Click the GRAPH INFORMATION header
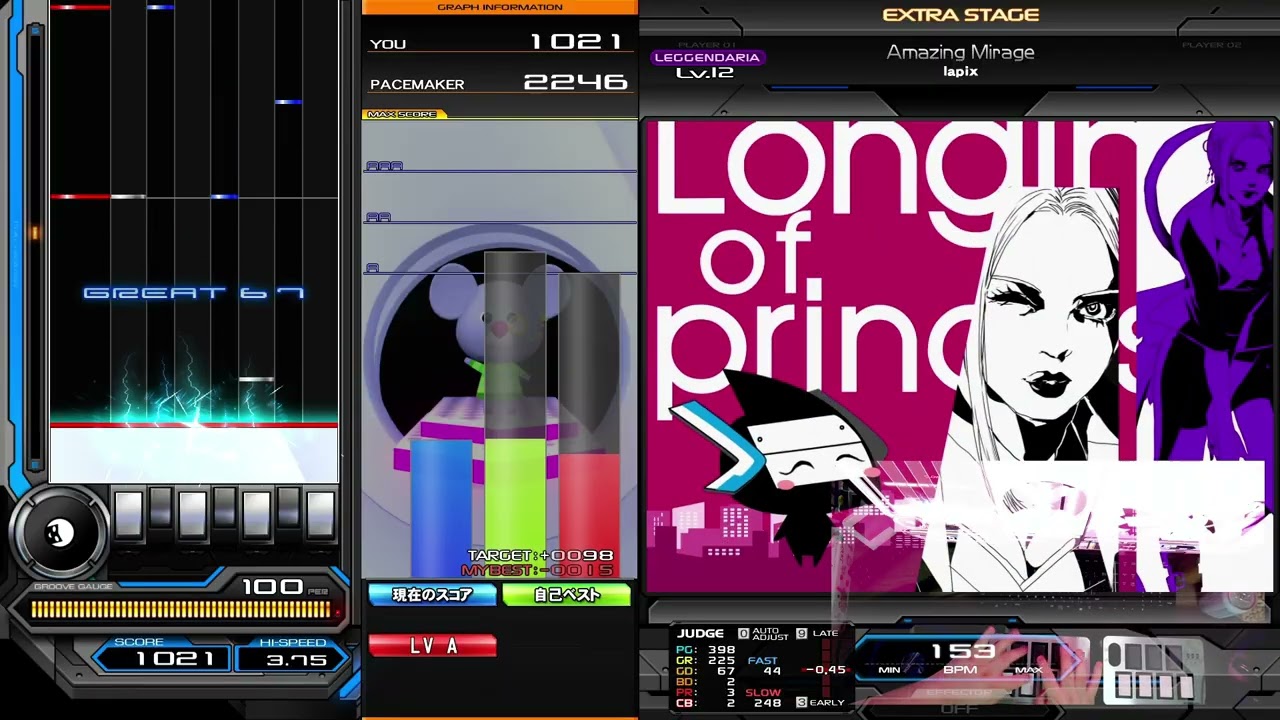This screenshot has height=720, width=1280. (500, 7)
